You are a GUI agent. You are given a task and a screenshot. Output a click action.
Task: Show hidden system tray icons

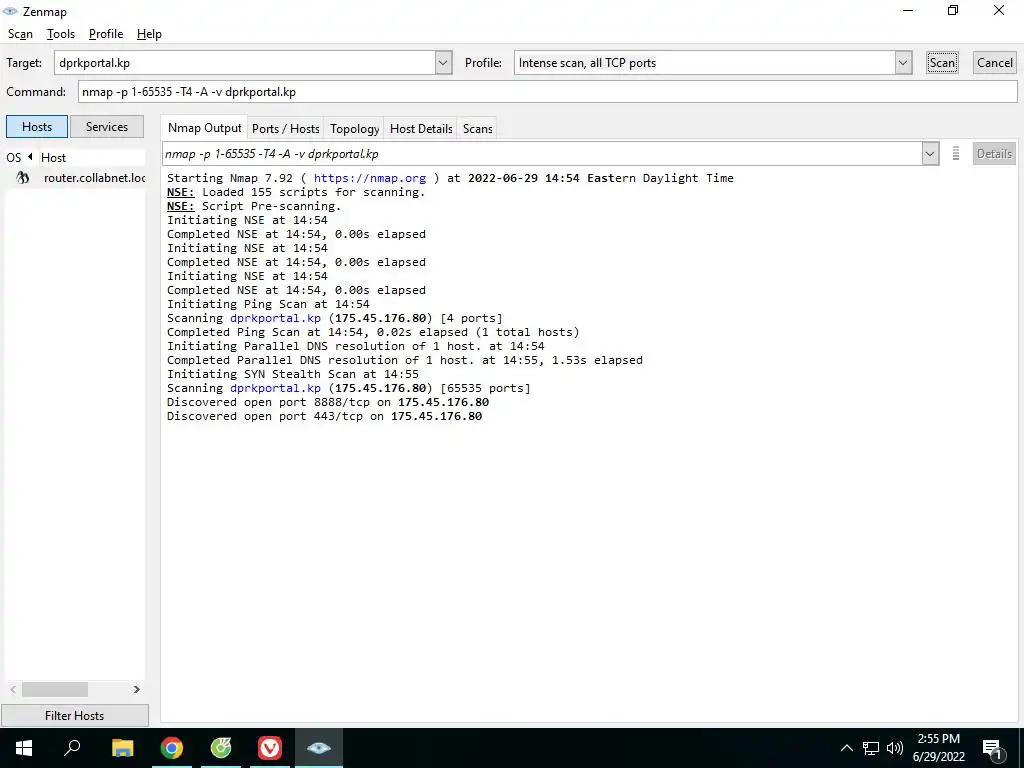pos(846,748)
